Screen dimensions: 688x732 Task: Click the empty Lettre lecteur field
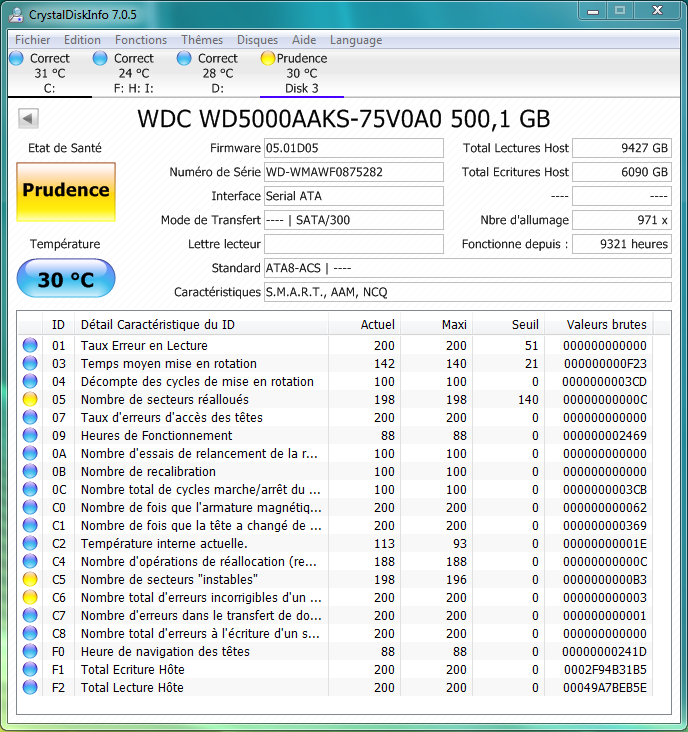click(x=354, y=244)
